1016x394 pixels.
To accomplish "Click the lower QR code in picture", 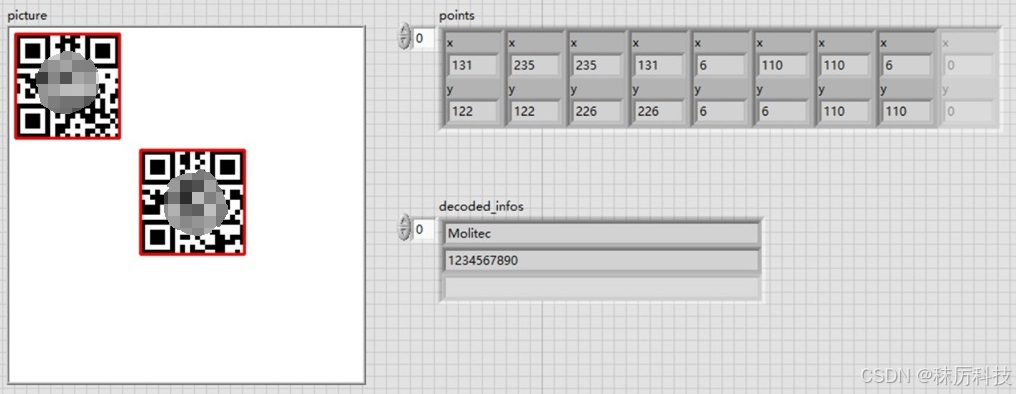I will (x=192, y=202).
